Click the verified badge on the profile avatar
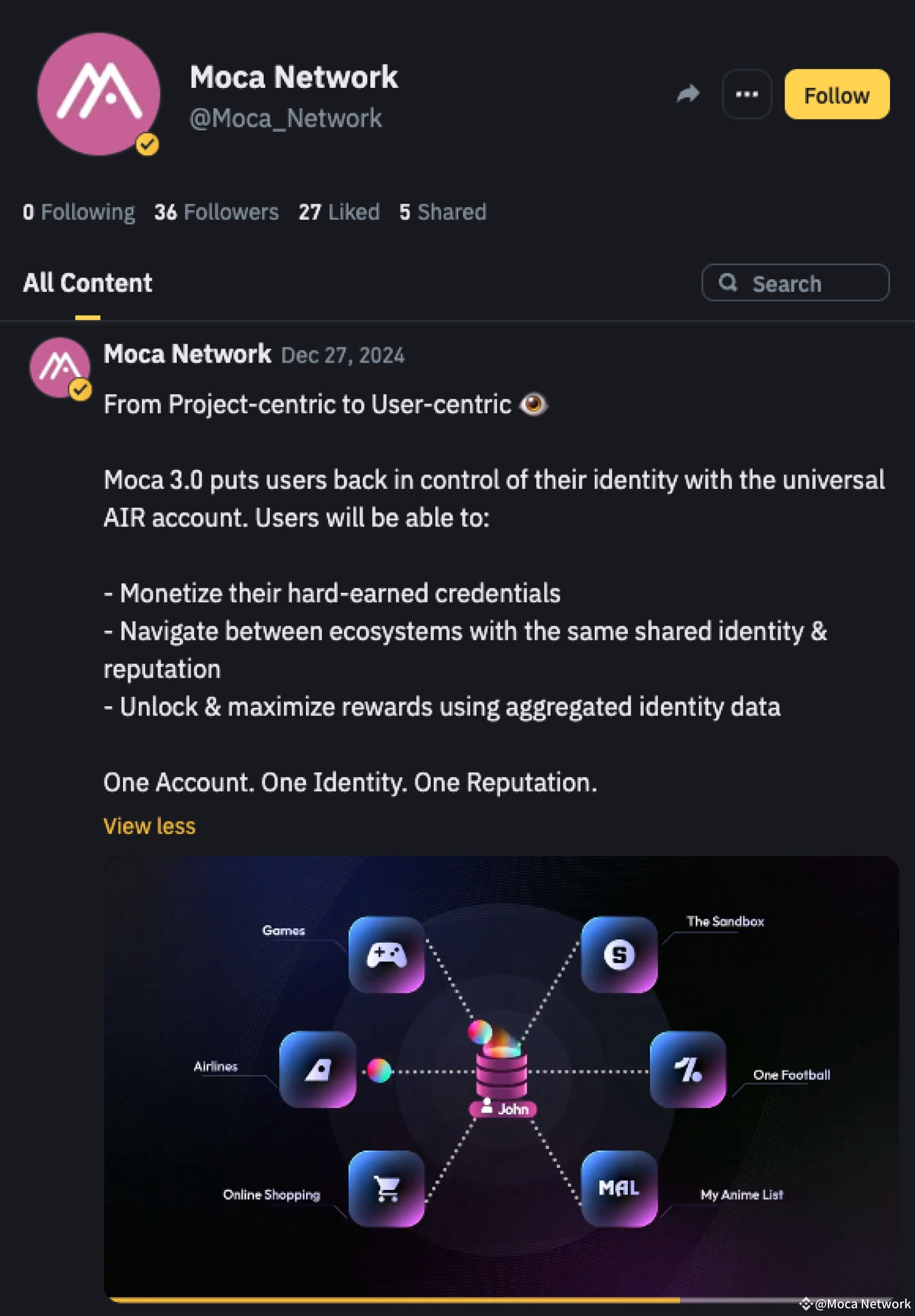 147,145
